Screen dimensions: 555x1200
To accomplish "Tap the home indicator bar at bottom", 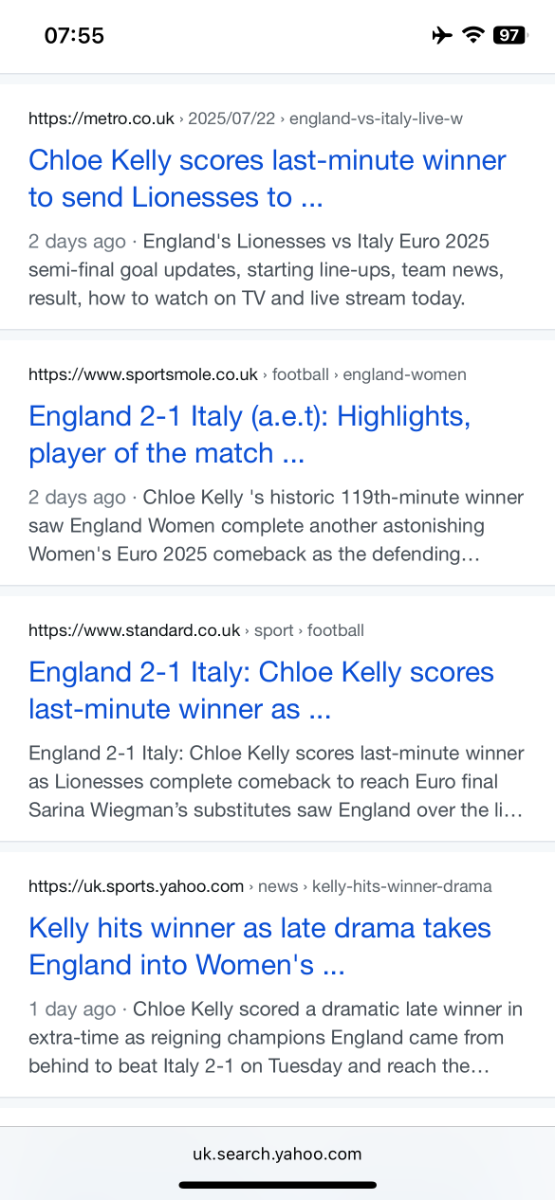I will tap(277, 1185).
